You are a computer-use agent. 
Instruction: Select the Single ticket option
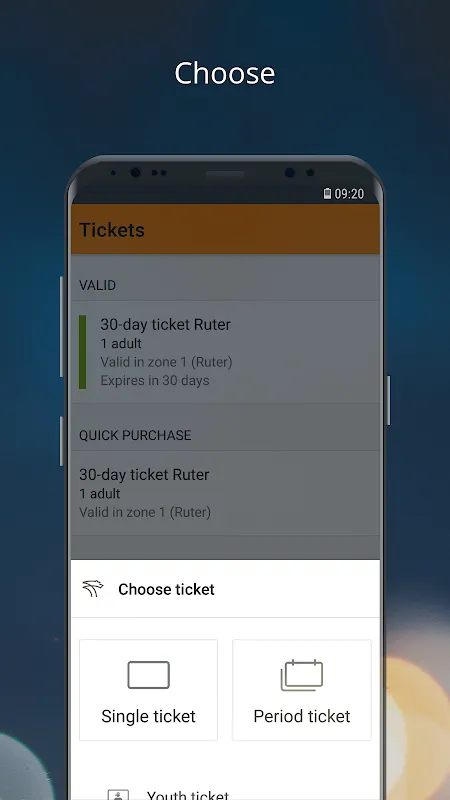[x=148, y=690]
